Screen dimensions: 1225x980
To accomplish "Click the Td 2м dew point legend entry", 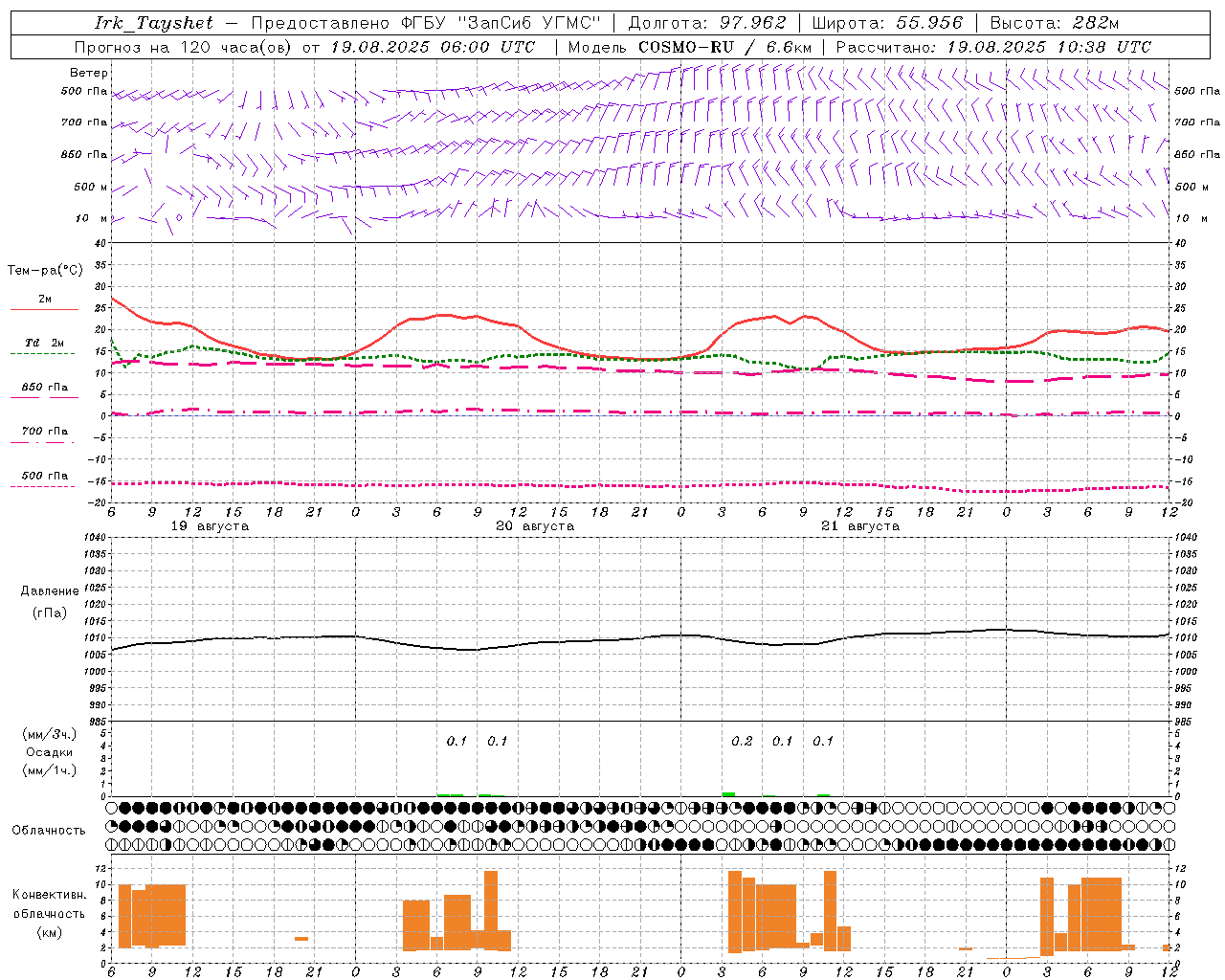I will click(x=44, y=343).
